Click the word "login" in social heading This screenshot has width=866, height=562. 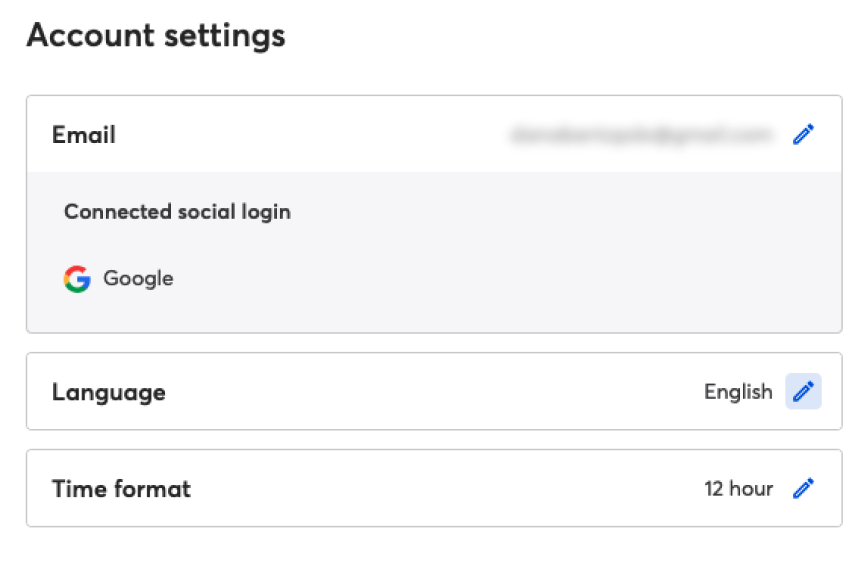click(266, 213)
